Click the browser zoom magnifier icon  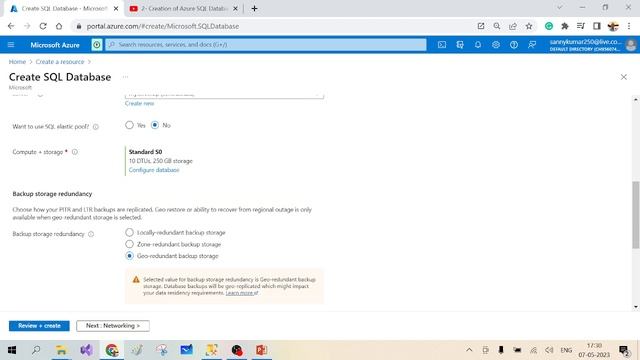click(x=497, y=26)
